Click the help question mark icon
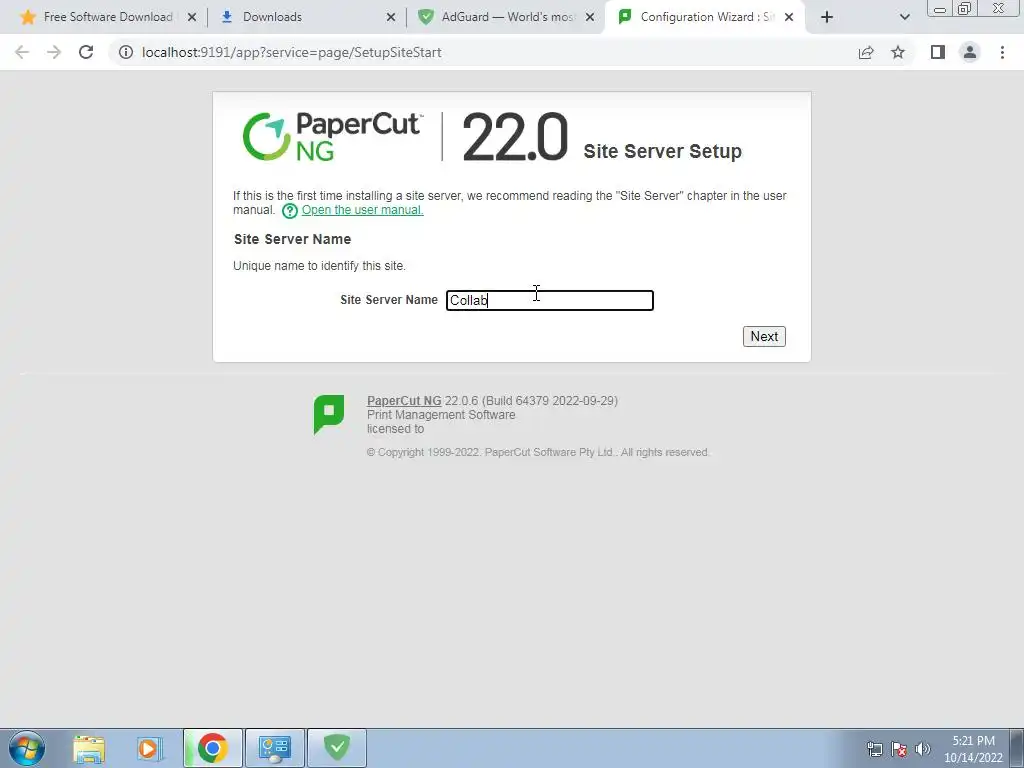The width and height of the screenshot is (1024, 768). click(289, 210)
